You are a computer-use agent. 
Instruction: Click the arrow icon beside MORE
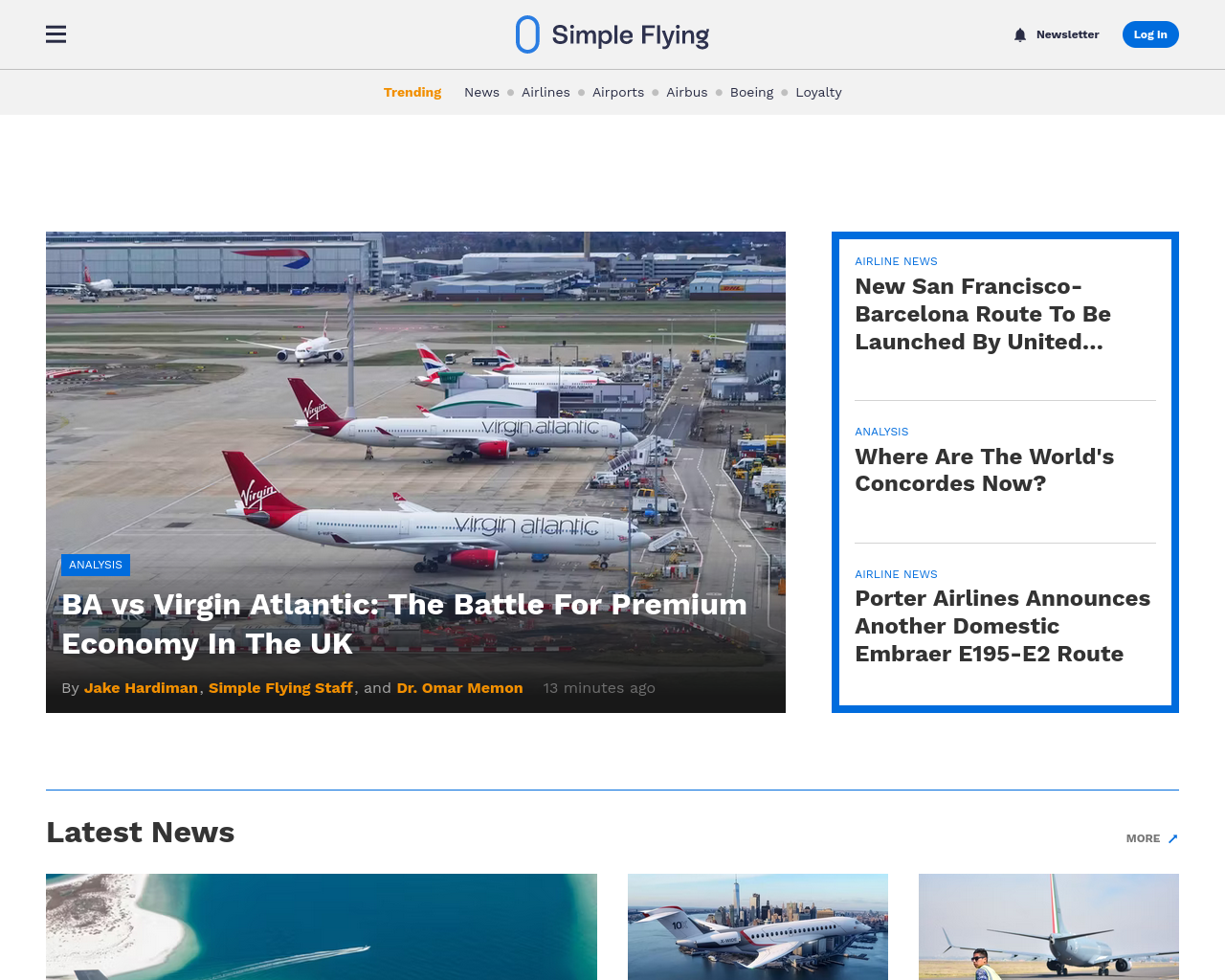click(x=1172, y=838)
